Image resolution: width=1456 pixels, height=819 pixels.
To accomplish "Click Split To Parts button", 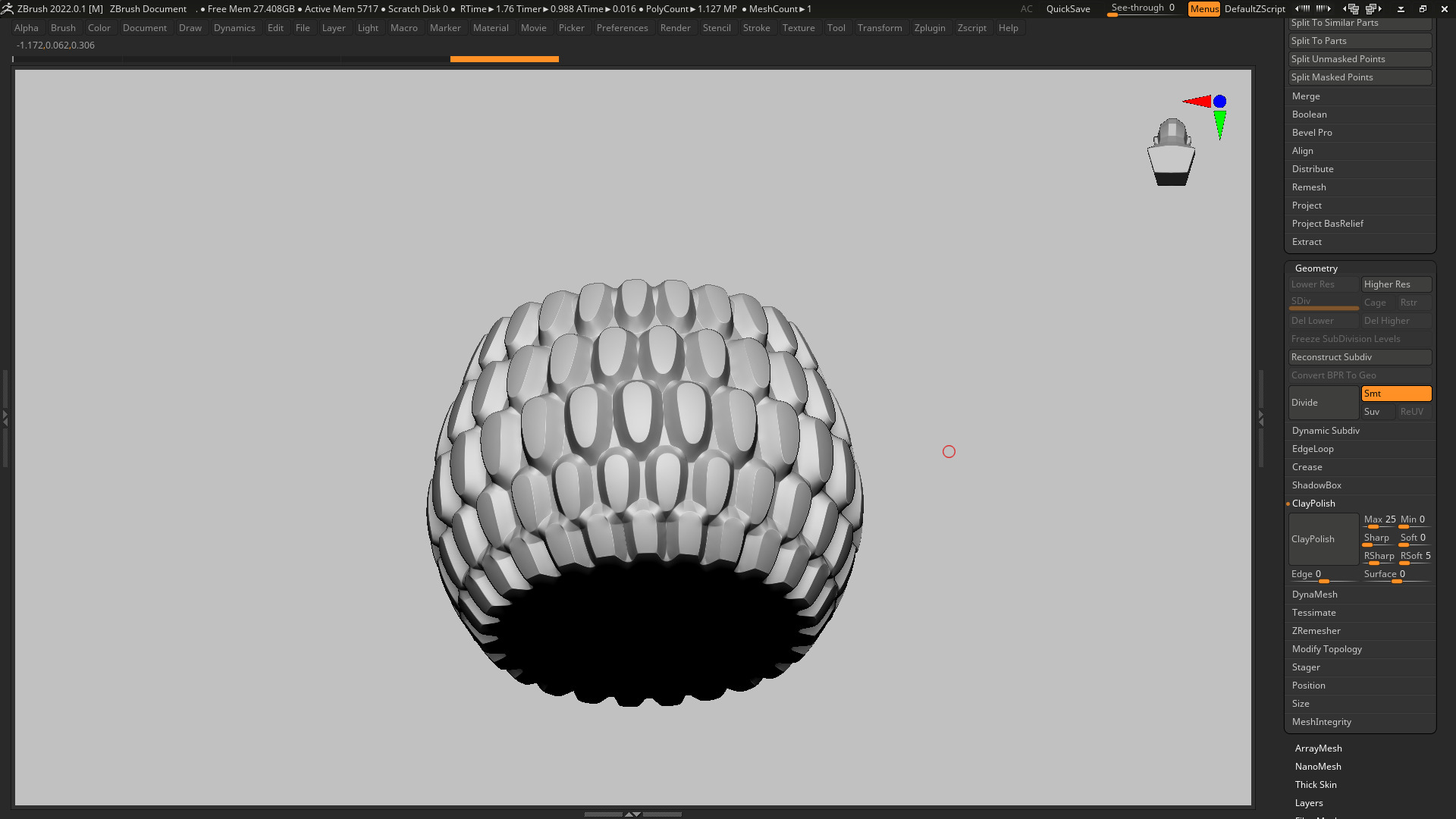I will pos(1360,41).
